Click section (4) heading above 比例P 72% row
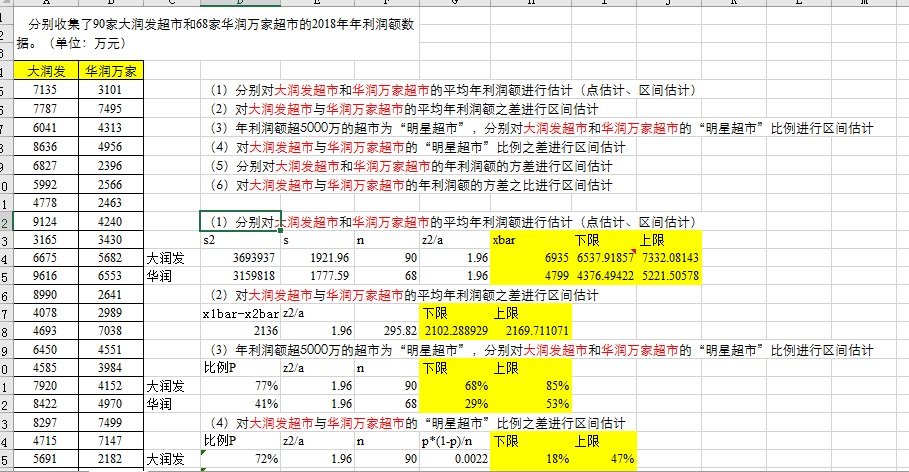This screenshot has width=909, height=472. pyautogui.click(x=417, y=423)
